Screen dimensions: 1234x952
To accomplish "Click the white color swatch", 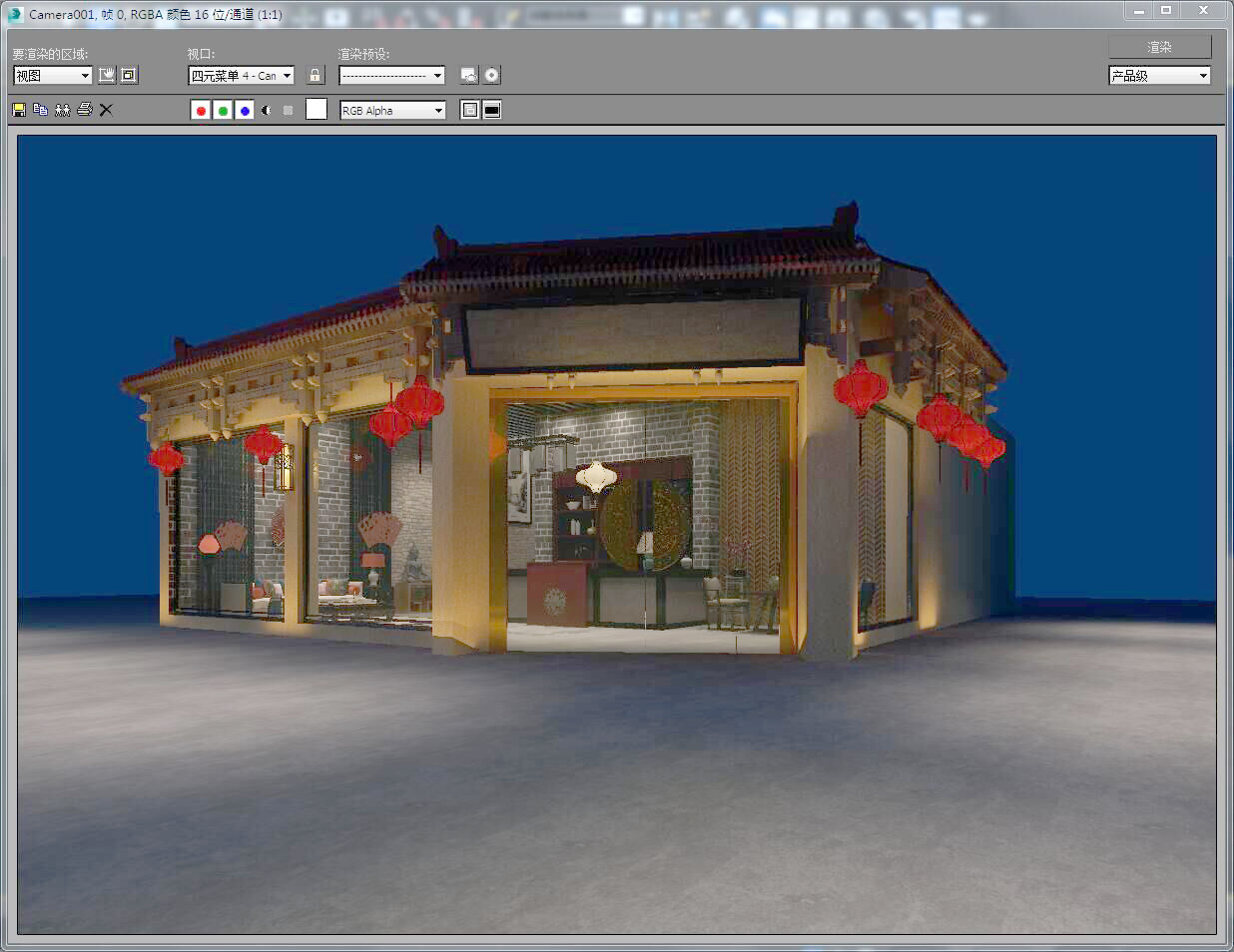I will pos(316,110).
